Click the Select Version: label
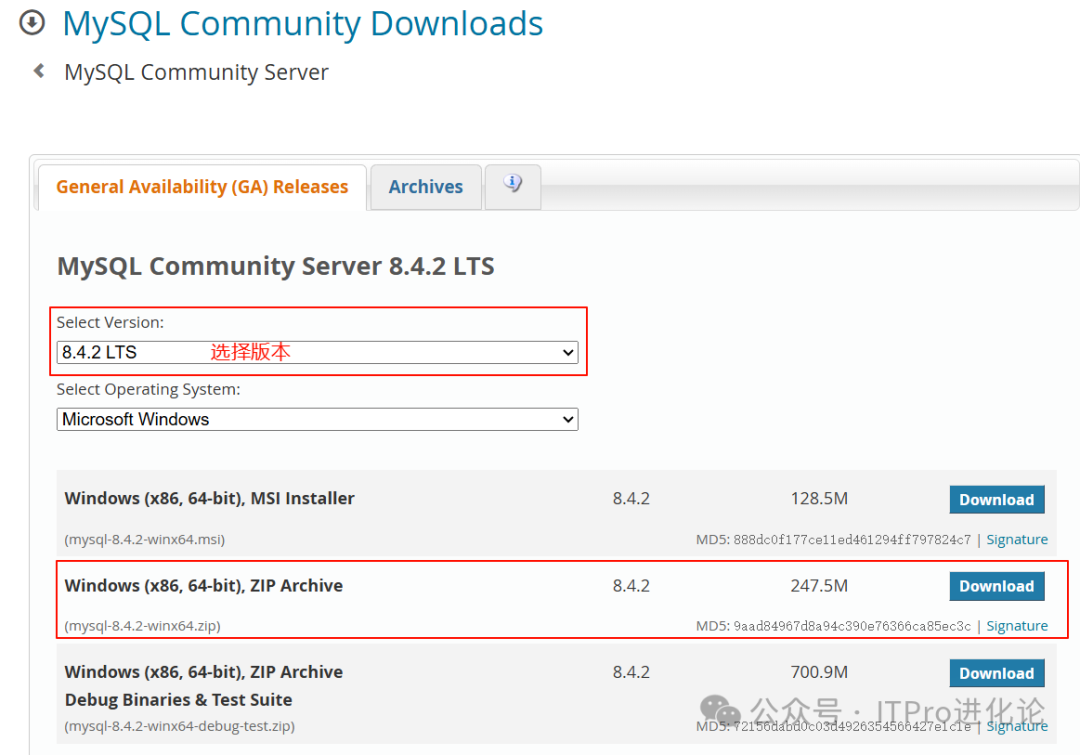Screen dimensions: 1080x755 110,322
